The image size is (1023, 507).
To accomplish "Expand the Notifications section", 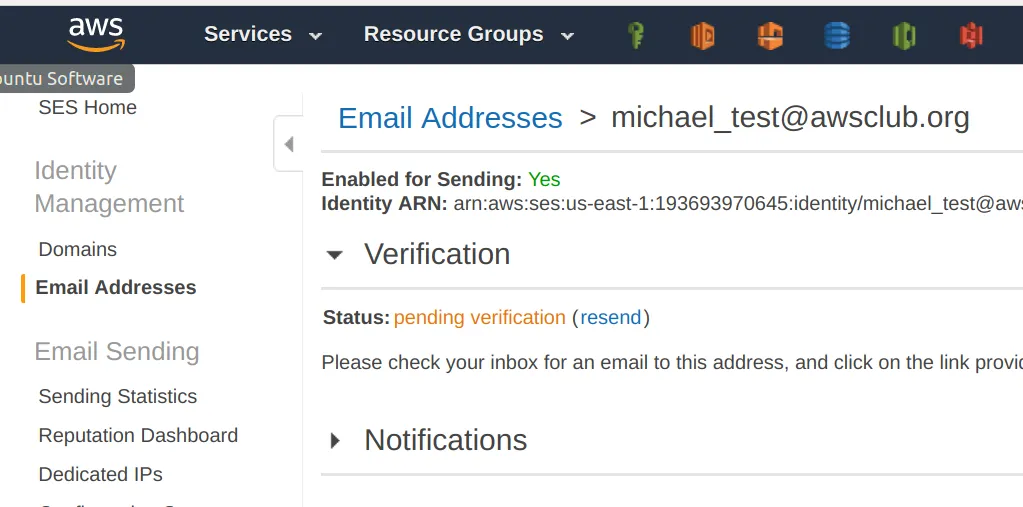I will click(336, 440).
